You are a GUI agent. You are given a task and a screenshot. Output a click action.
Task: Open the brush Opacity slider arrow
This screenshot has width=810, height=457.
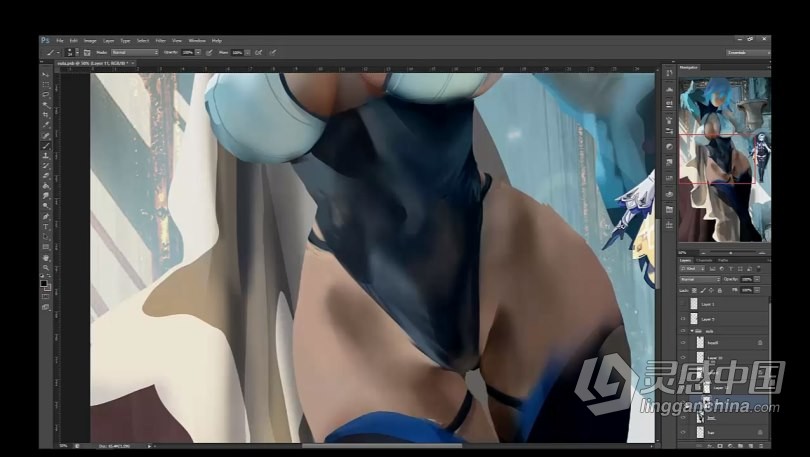pyautogui.click(x=198, y=52)
